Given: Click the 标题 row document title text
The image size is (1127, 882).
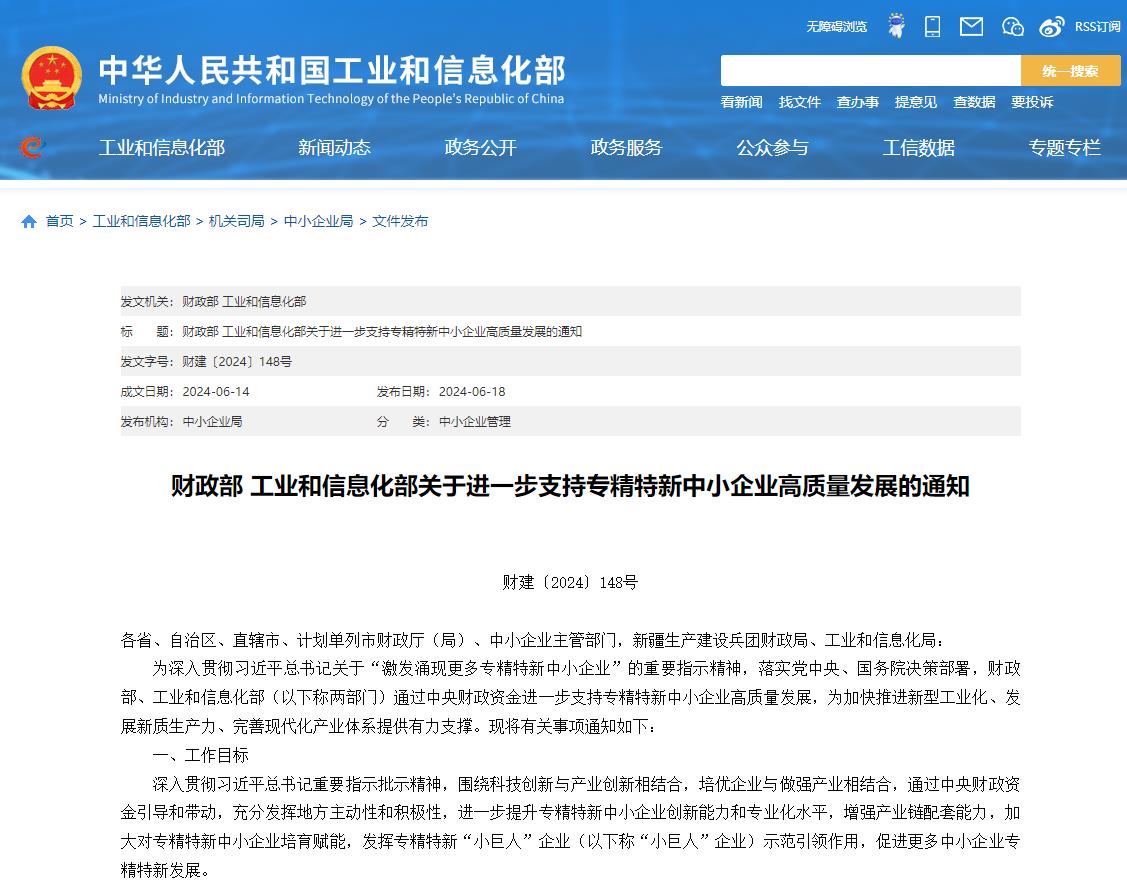Looking at the screenshot, I should 382,331.
